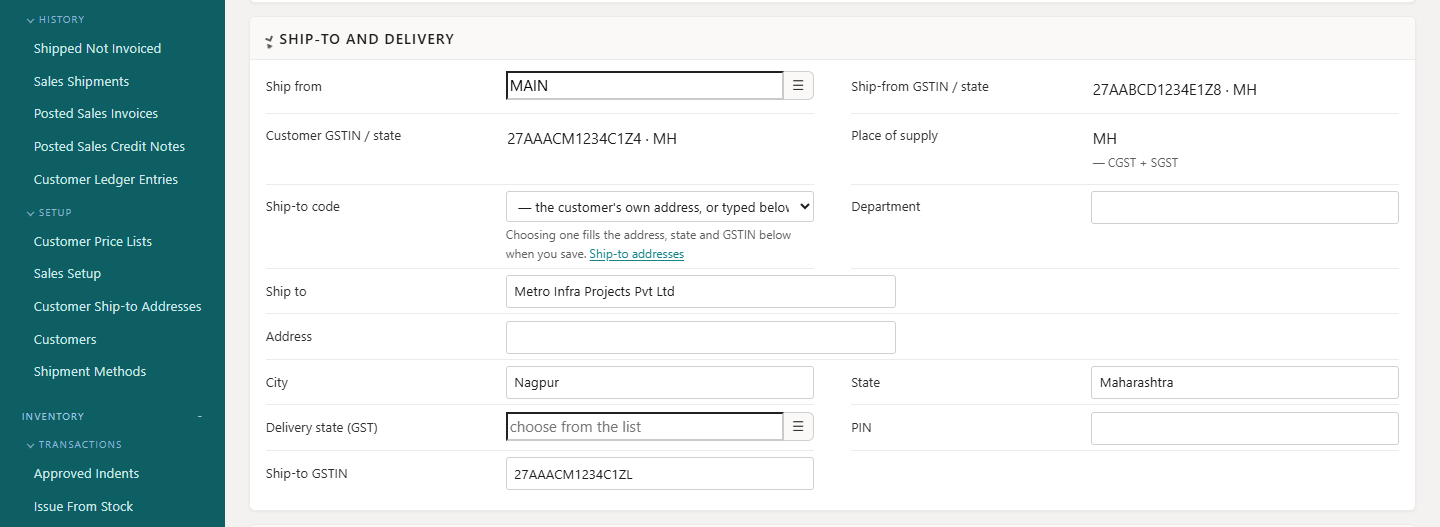The width and height of the screenshot is (1440, 527).
Task: Edit the City field showing Nagpur
Action: click(660, 382)
